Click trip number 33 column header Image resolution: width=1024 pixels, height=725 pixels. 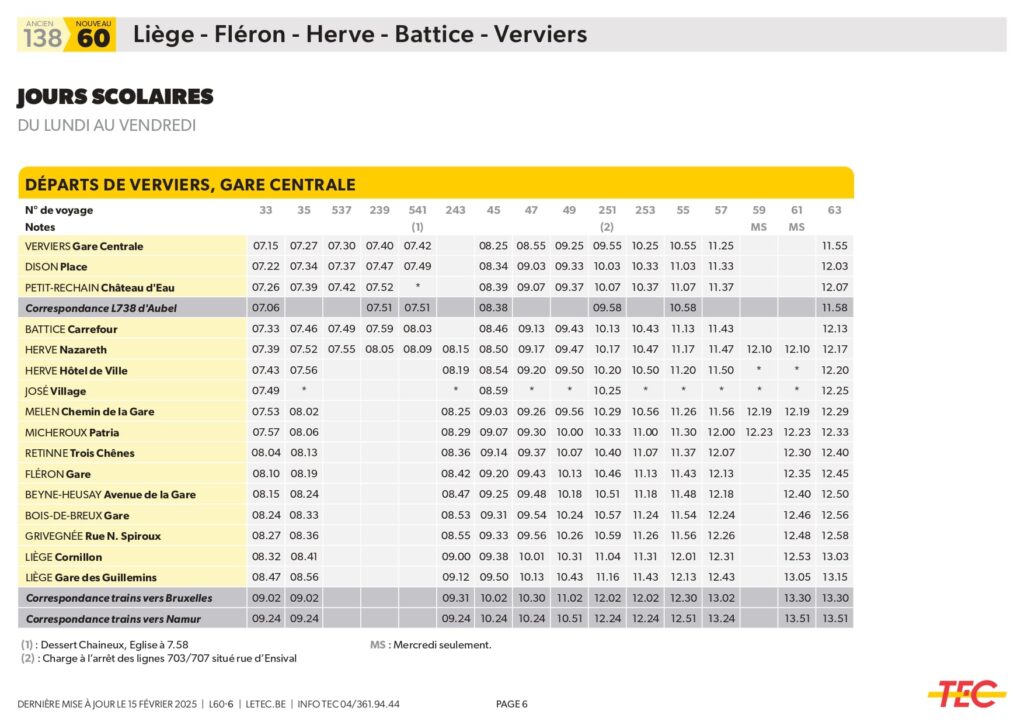pyautogui.click(x=265, y=210)
